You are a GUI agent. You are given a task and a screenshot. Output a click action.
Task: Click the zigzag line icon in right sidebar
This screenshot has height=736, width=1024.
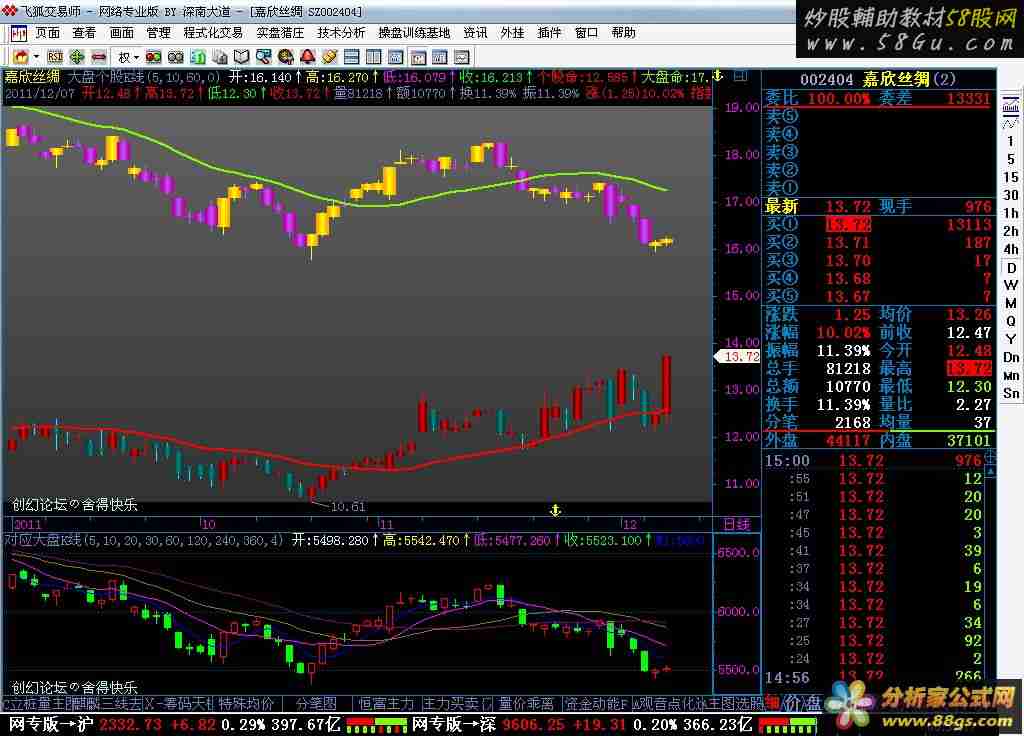(1011, 123)
